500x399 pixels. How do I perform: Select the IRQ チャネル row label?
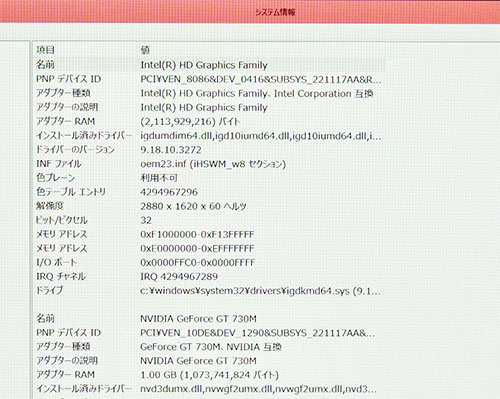point(61,276)
